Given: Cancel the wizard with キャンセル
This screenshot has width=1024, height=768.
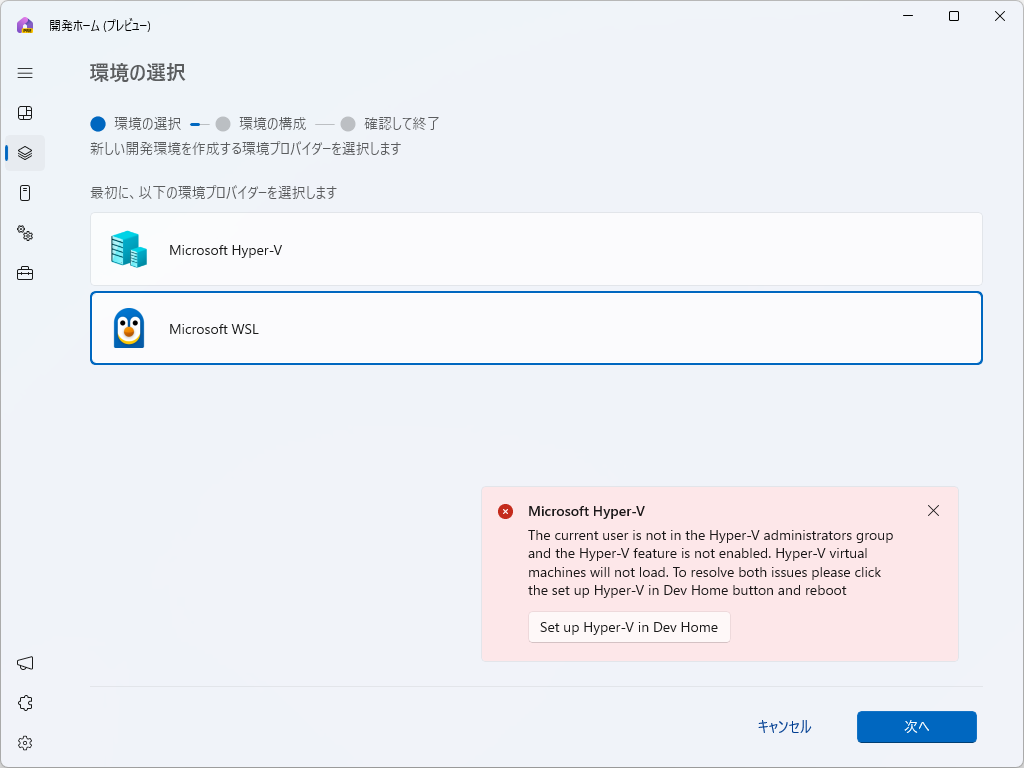Looking at the screenshot, I should click(x=784, y=727).
